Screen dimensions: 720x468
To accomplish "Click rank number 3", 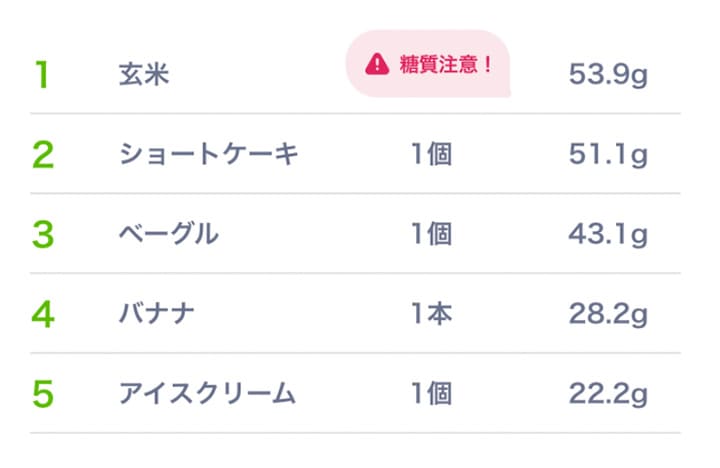I will [43, 234].
